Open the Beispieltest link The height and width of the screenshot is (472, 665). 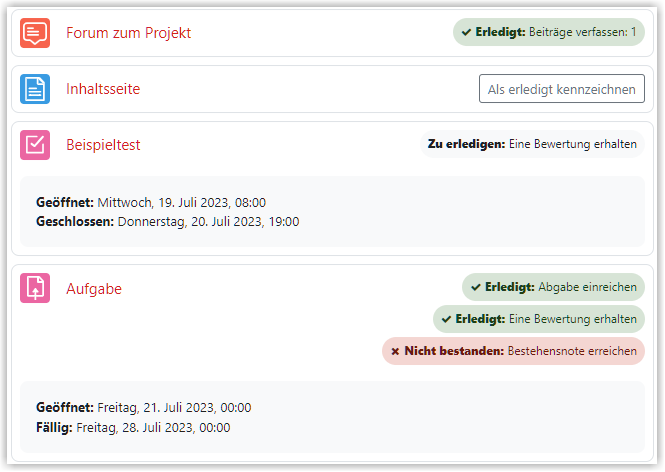[x=103, y=145]
